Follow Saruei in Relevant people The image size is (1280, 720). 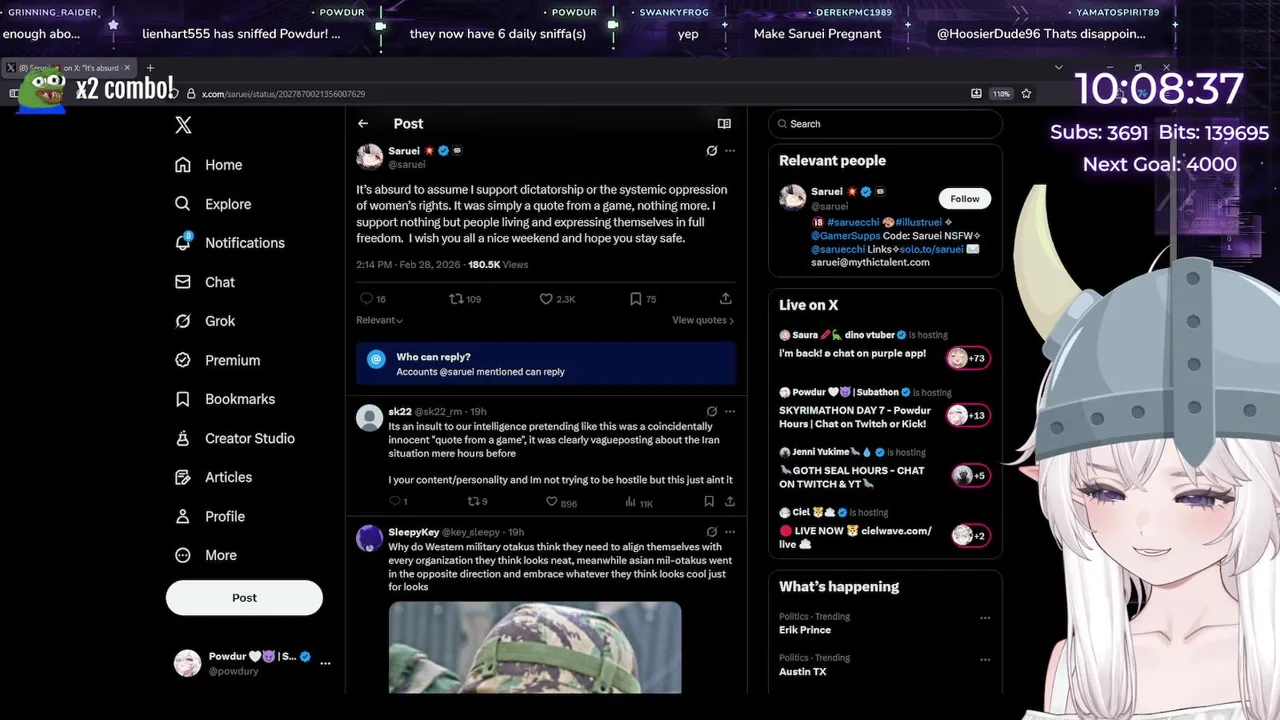tap(965, 198)
